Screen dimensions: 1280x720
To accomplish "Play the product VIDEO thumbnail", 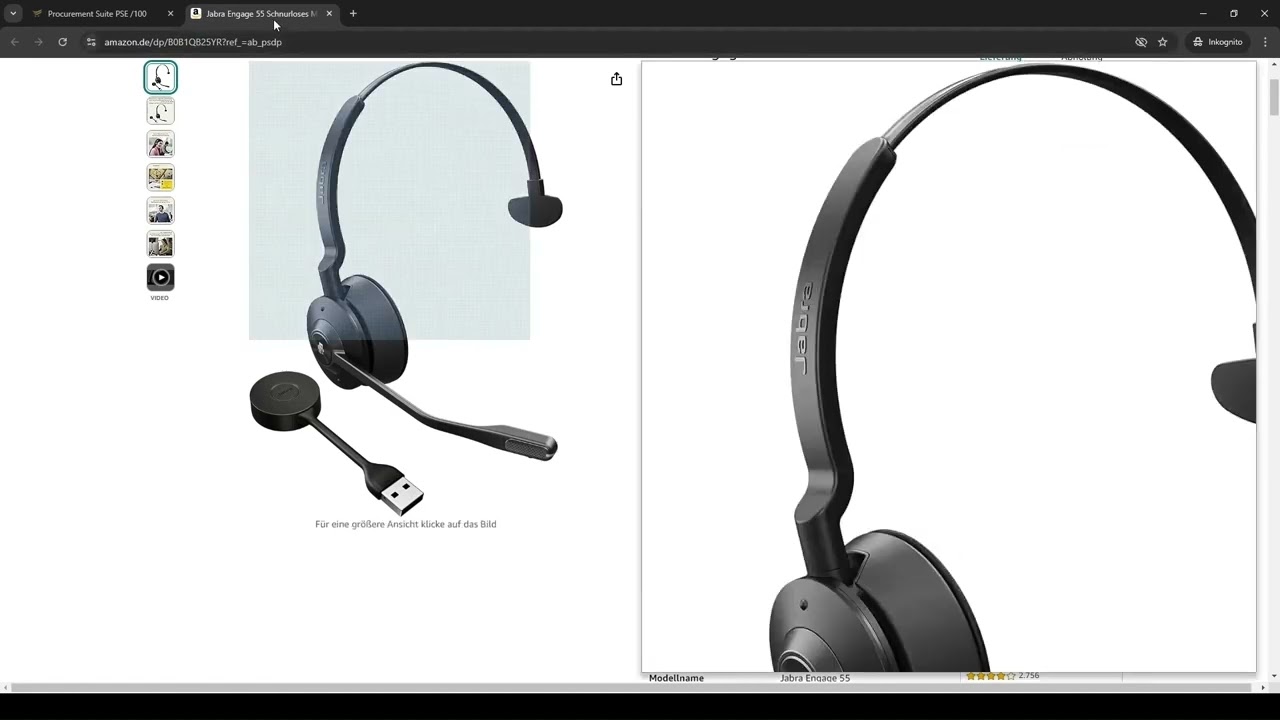I will pos(160,278).
